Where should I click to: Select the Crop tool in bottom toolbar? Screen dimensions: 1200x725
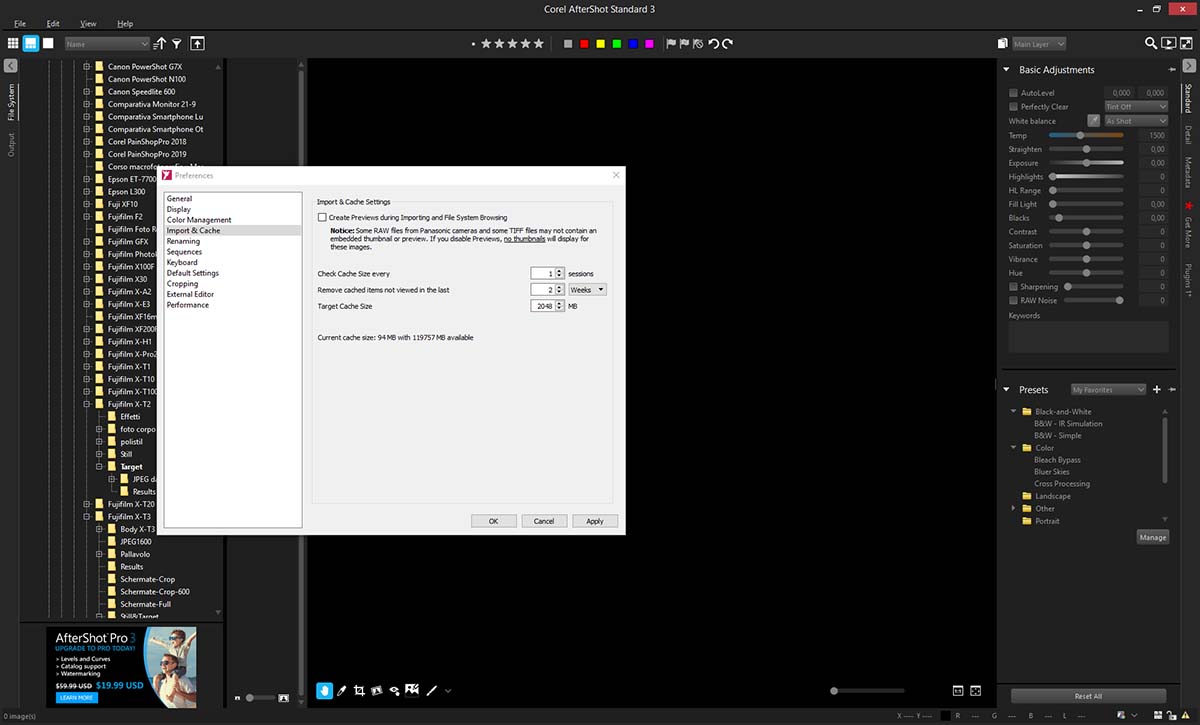tap(360, 690)
